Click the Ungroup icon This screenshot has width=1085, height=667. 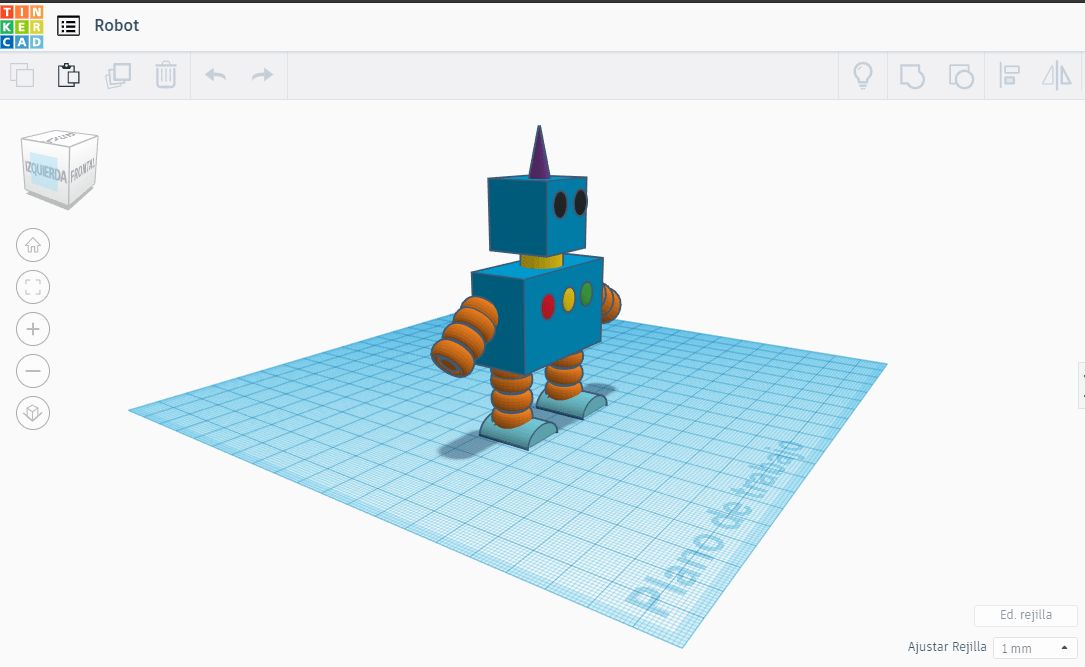click(961, 75)
